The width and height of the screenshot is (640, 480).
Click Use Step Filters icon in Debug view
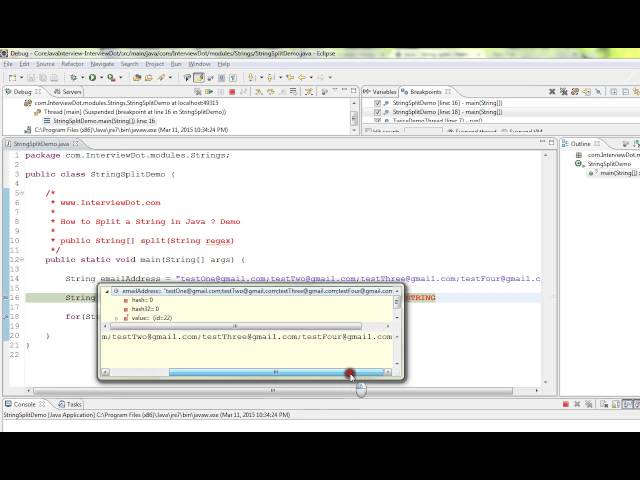pos(309,92)
